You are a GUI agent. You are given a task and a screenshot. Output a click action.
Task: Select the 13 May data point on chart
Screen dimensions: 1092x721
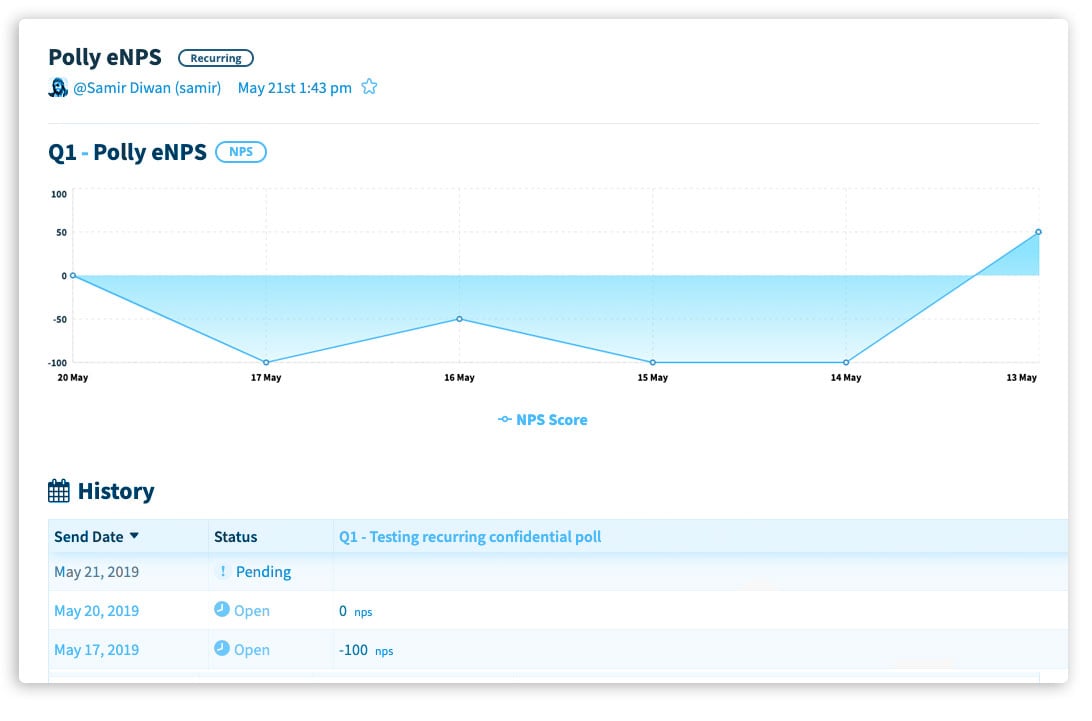tap(1038, 232)
